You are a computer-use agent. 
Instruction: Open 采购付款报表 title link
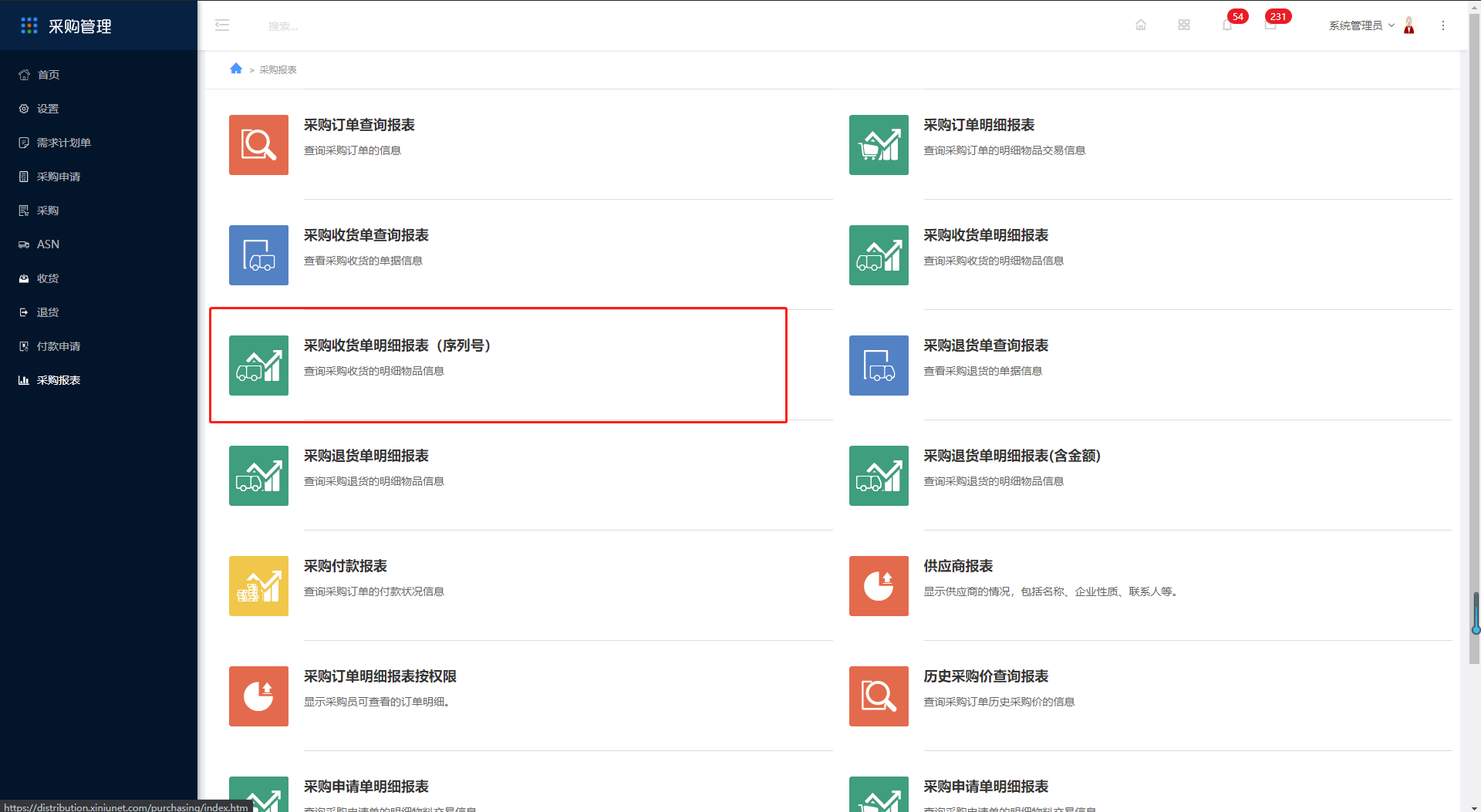click(x=346, y=566)
